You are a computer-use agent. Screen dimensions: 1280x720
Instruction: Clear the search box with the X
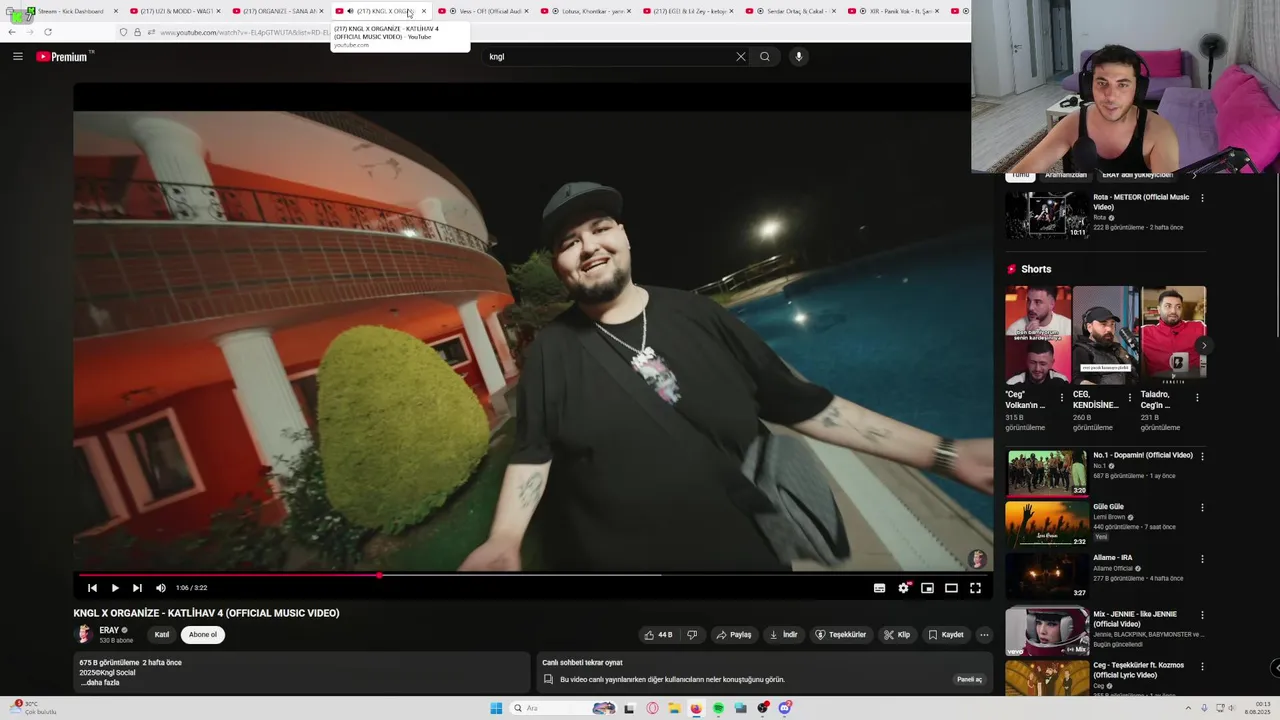740,56
